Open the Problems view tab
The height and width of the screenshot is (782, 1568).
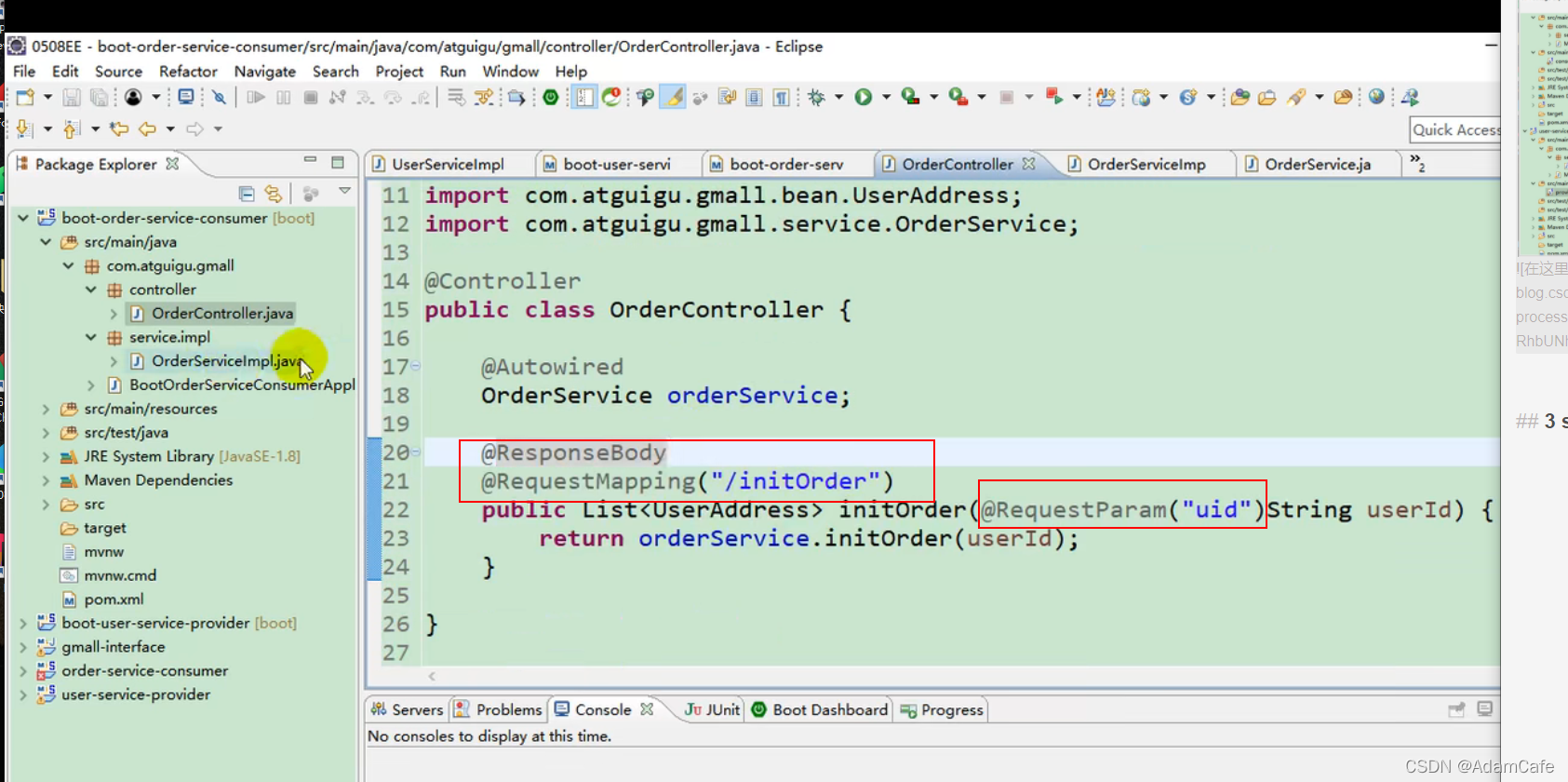(498, 709)
